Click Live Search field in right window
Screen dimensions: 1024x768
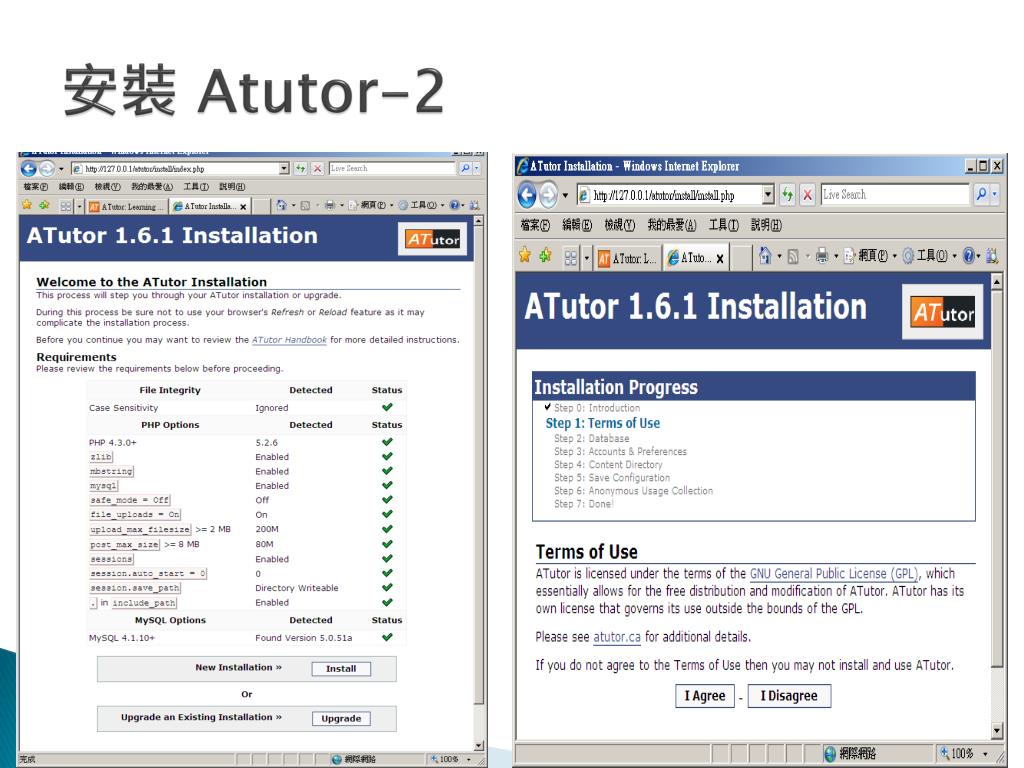click(x=895, y=195)
